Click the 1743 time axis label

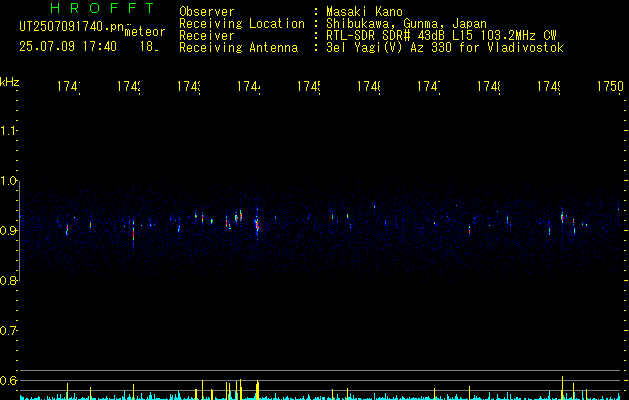189,87
